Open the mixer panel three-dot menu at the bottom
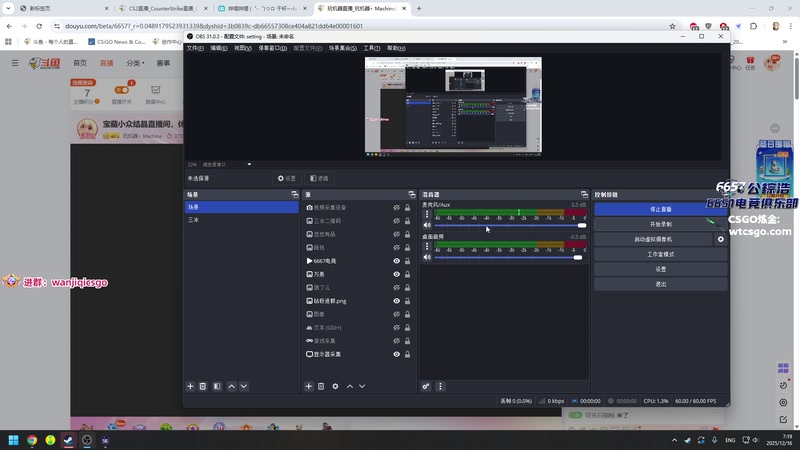 440,386
